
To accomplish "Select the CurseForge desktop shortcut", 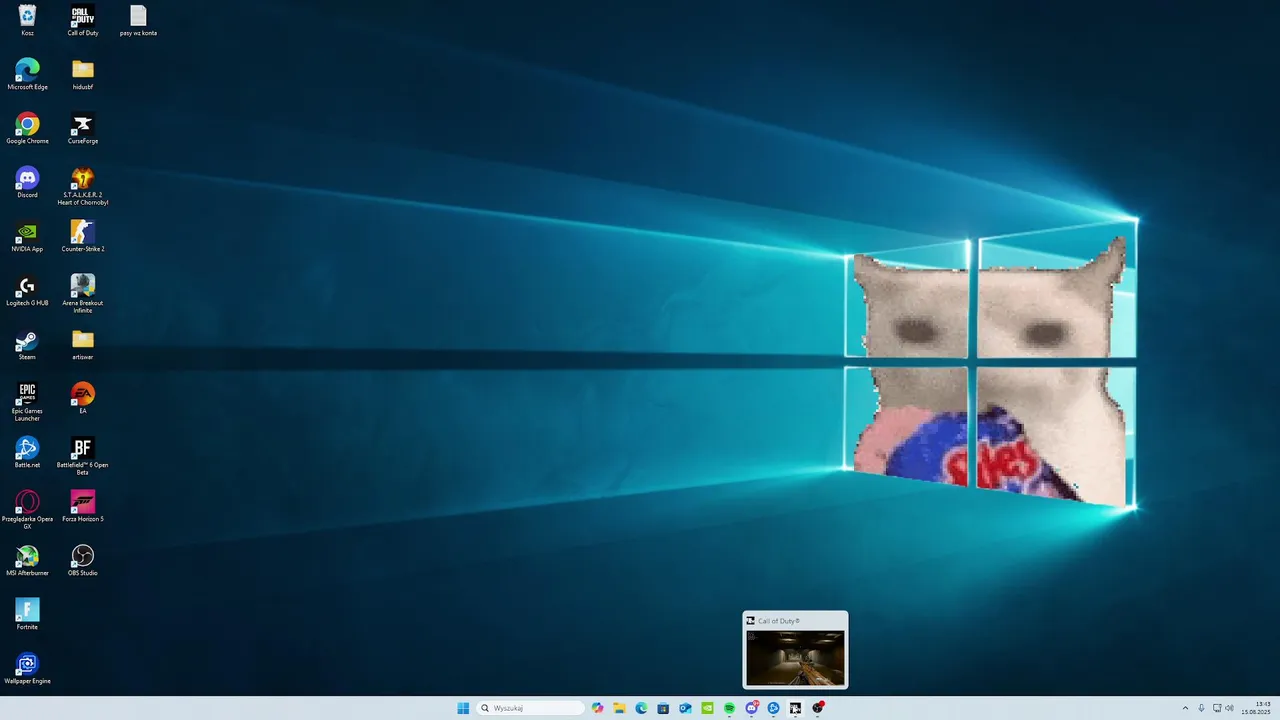I will [83, 128].
